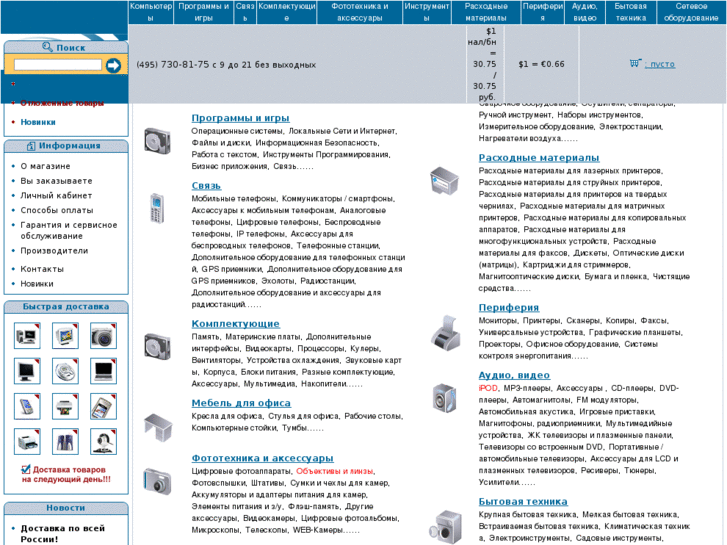Open smartphone communicator quick delivery thumbnail
727x545 pixels.
[x=103, y=406]
